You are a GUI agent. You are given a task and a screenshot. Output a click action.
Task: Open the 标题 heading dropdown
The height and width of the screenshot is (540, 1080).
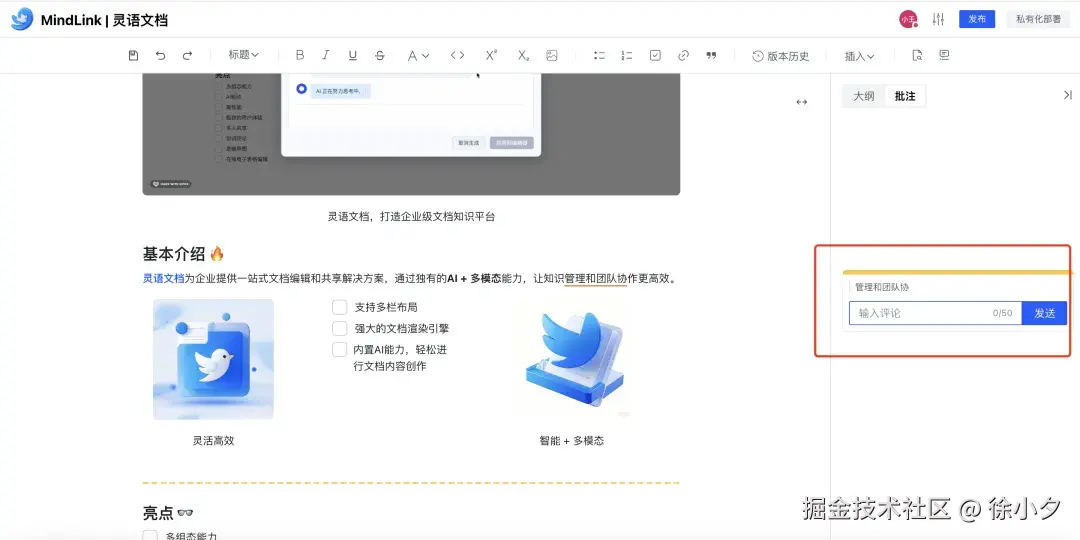244,55
